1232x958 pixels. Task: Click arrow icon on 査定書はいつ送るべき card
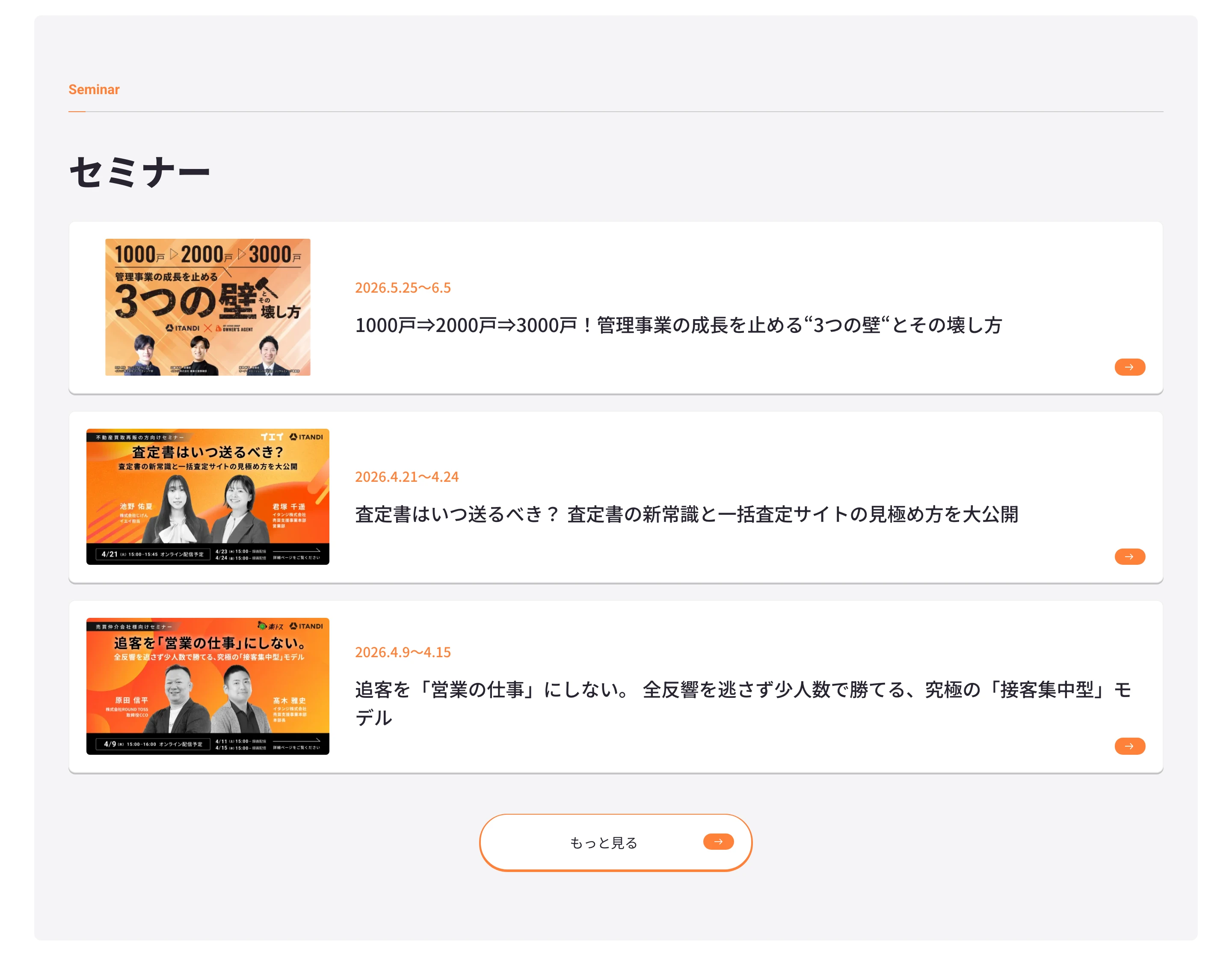(x=1129, y=556)
